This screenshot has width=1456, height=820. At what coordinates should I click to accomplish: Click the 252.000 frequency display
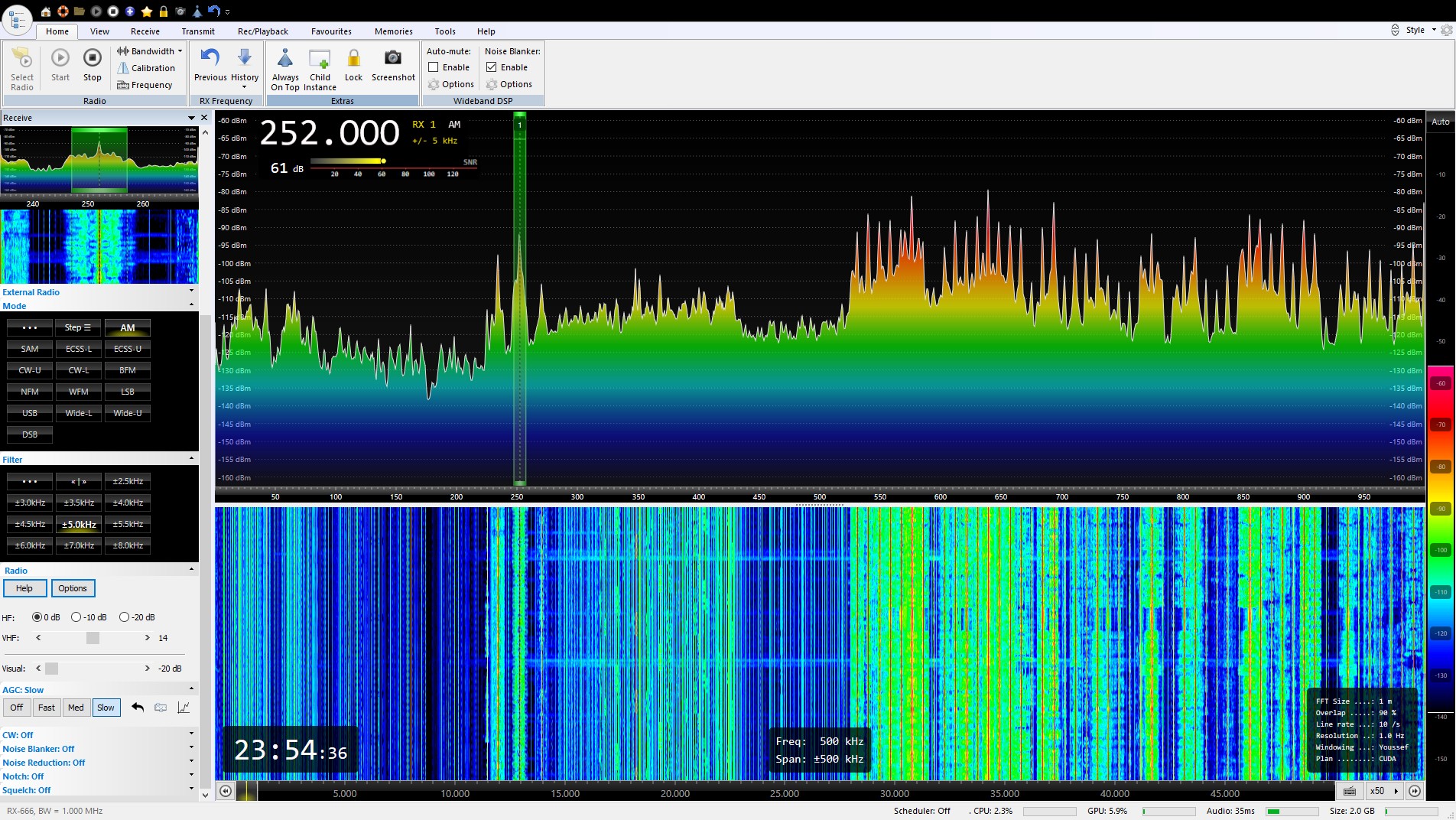coord(330,133)
